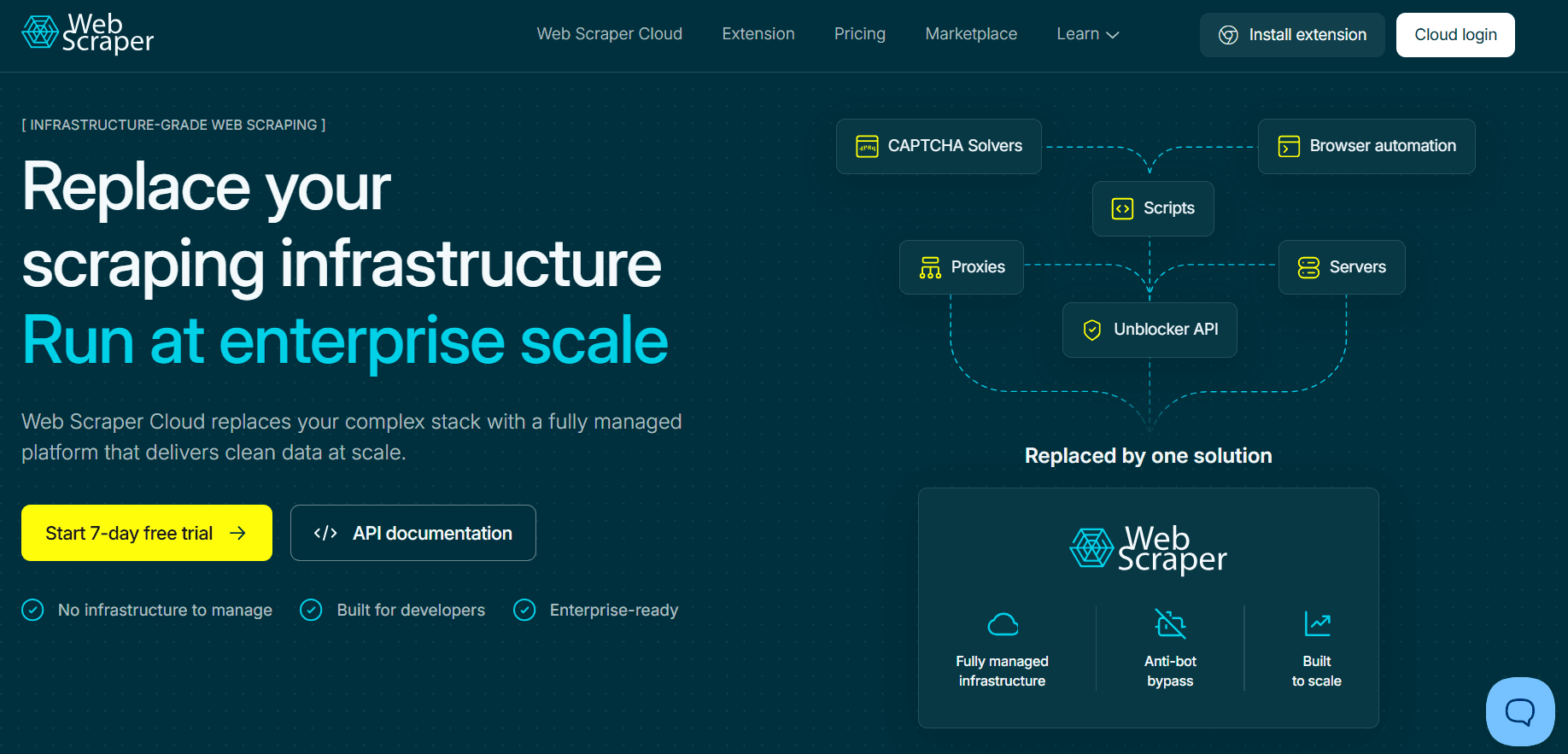1568x754 pixels.
Task: Click the arrow icon on free trial button
Action: [x=238, y=533]
